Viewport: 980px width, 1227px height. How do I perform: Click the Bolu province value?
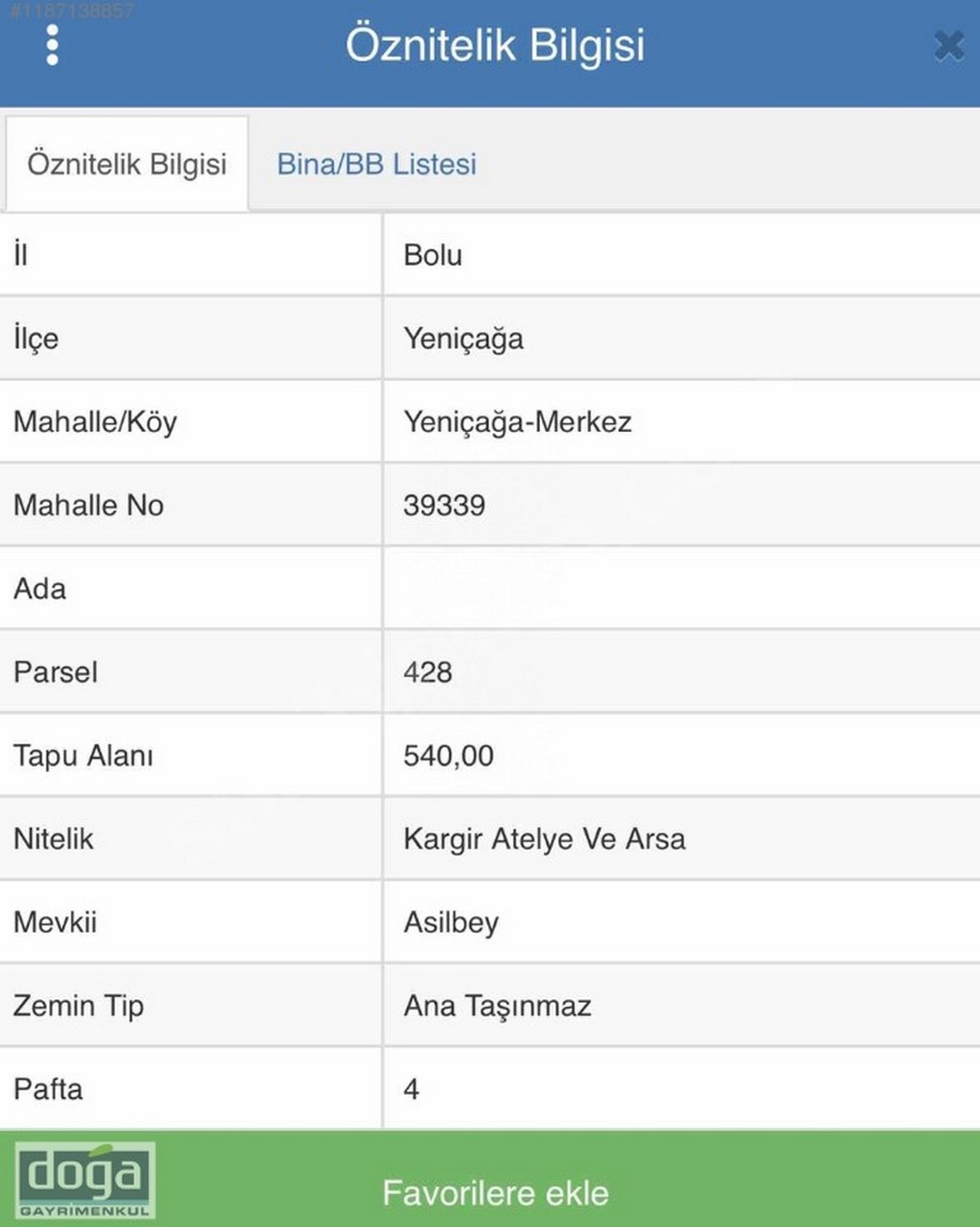433,255
